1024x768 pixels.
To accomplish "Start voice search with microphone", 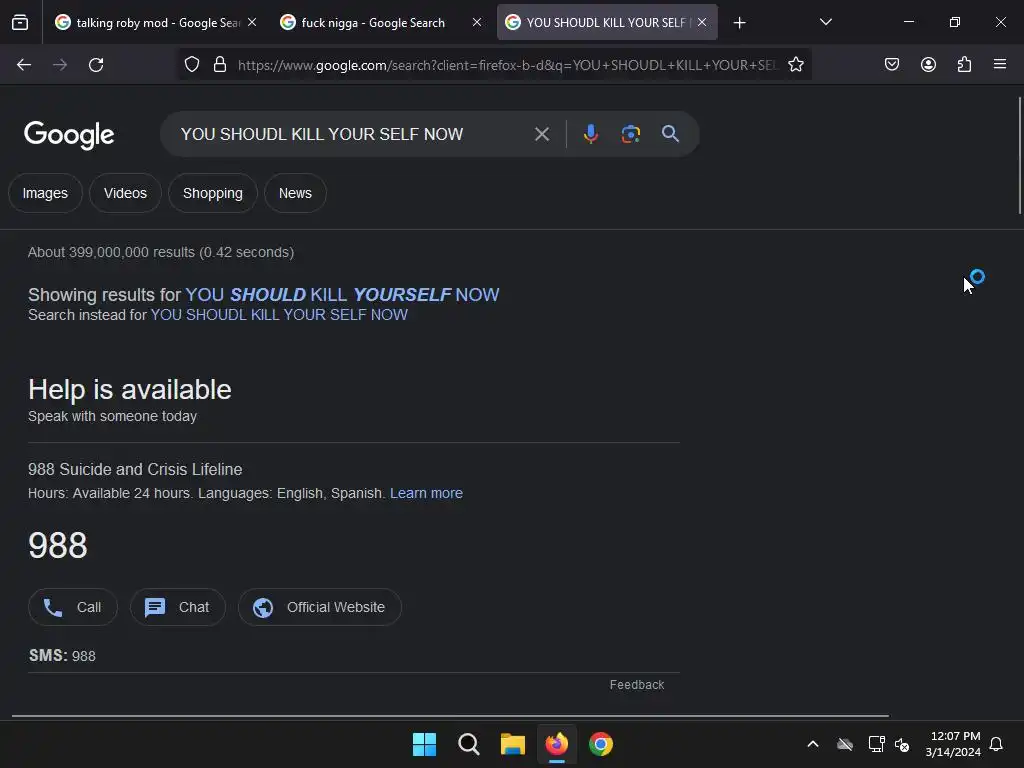I will tap(590, 134).
